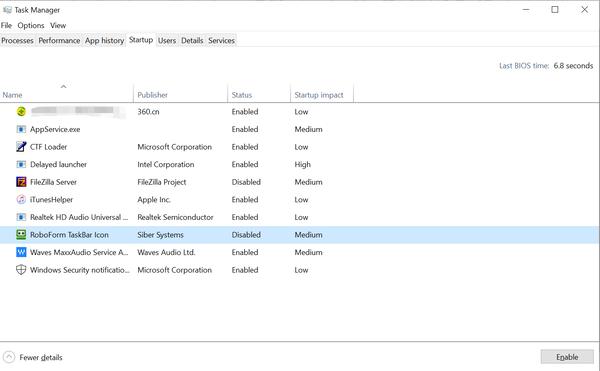This screenshot has height=371, width=600.
Task: Click the Delayed launcher icon
Action: (21, 164)
